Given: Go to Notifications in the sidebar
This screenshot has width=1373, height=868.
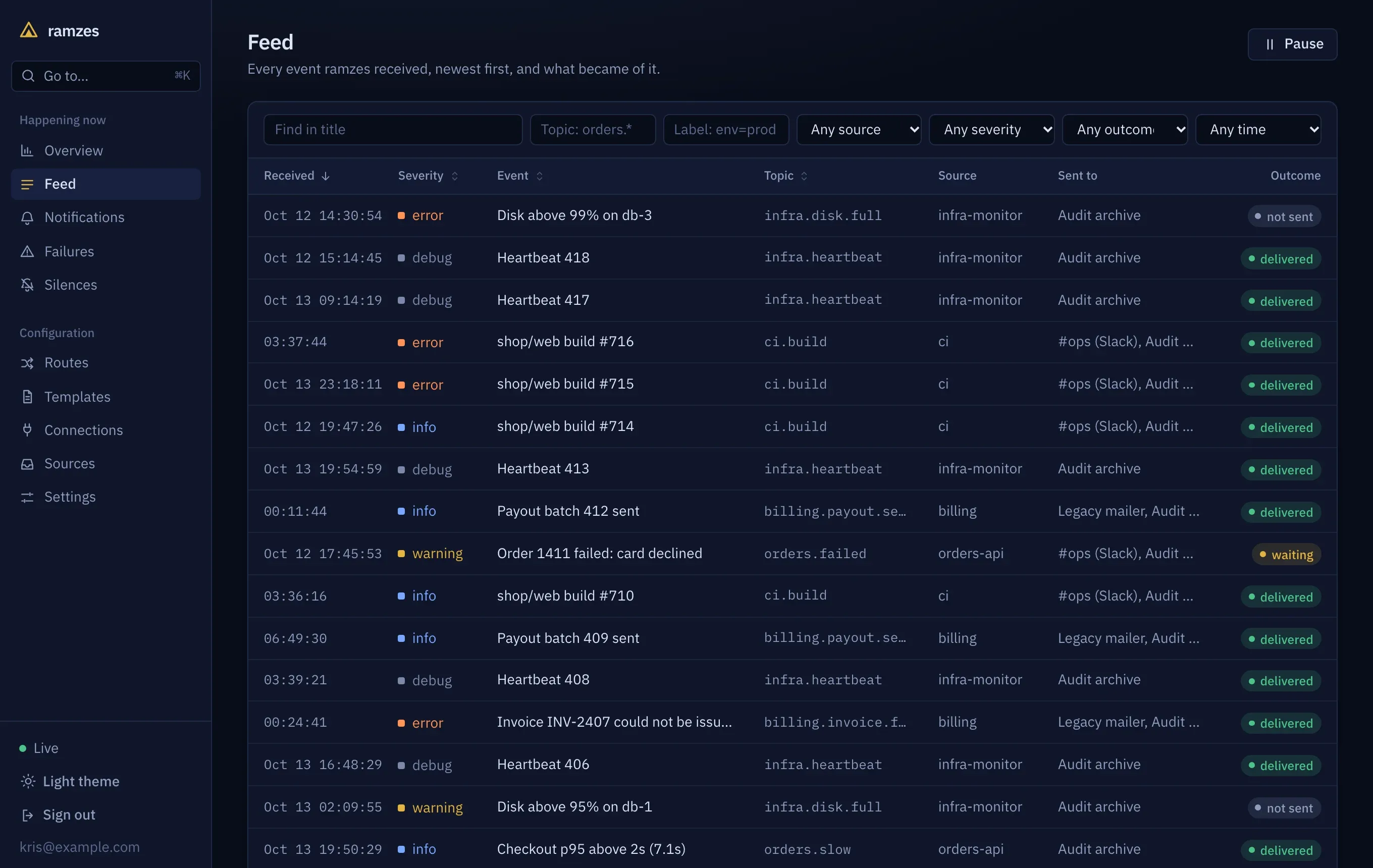Looking at the screenshot, I should pos(106,218).
